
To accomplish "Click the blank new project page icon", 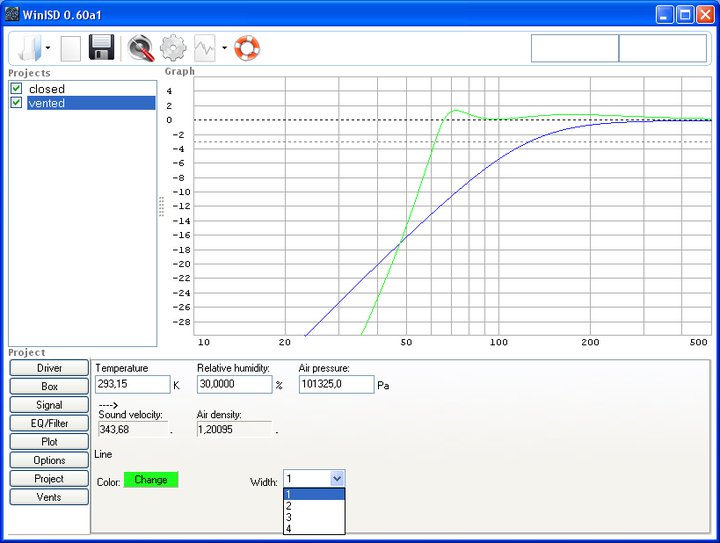I will (71, 48).
